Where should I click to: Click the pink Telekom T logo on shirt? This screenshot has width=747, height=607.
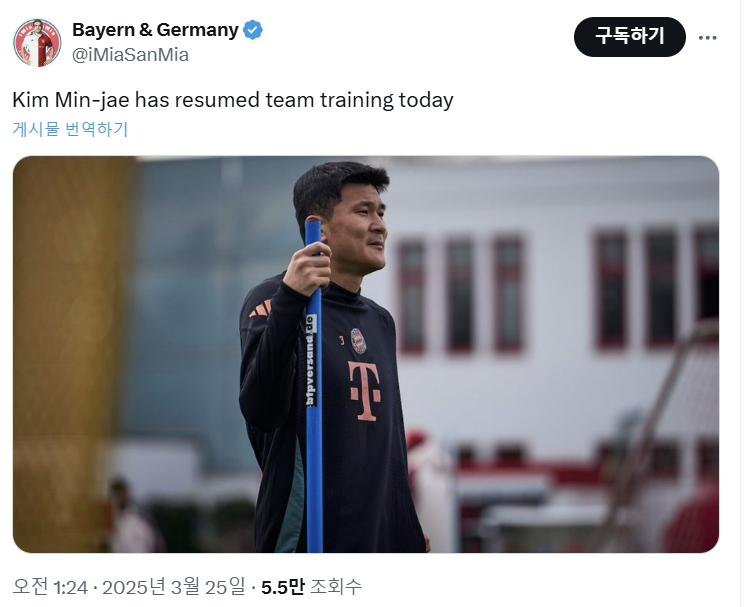click(364, 391)
